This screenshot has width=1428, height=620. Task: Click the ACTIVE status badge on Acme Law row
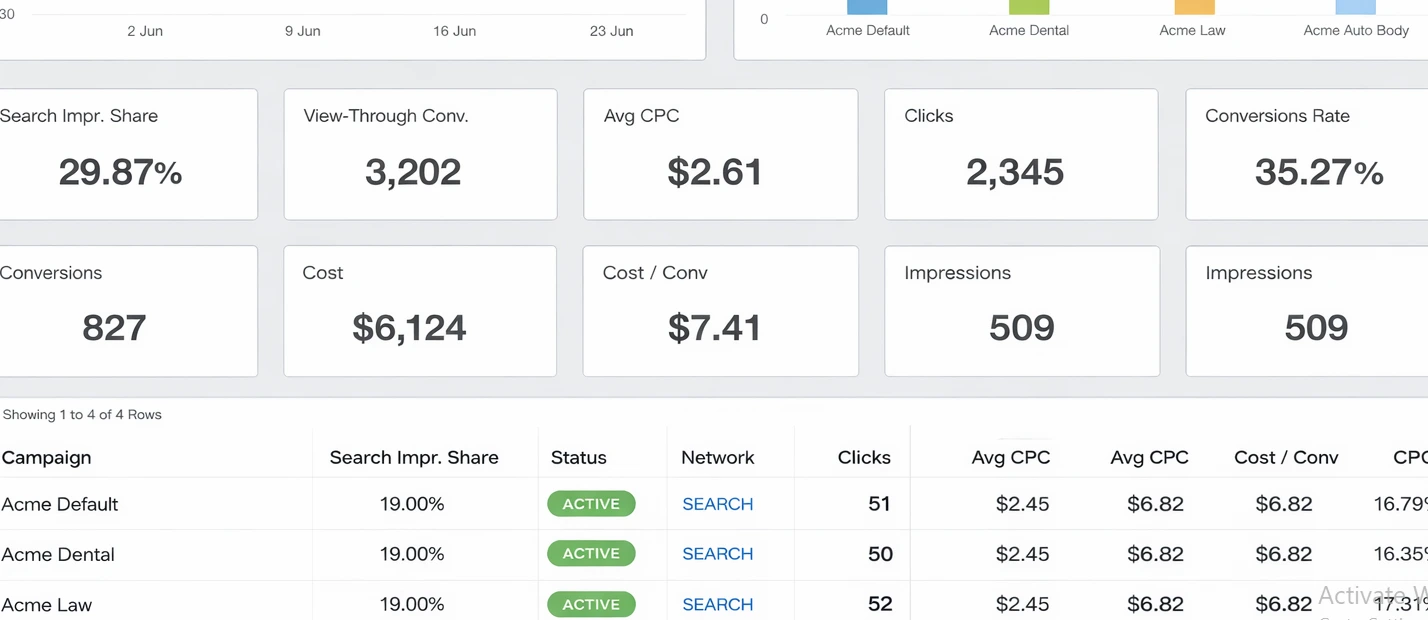pos(590,604)
